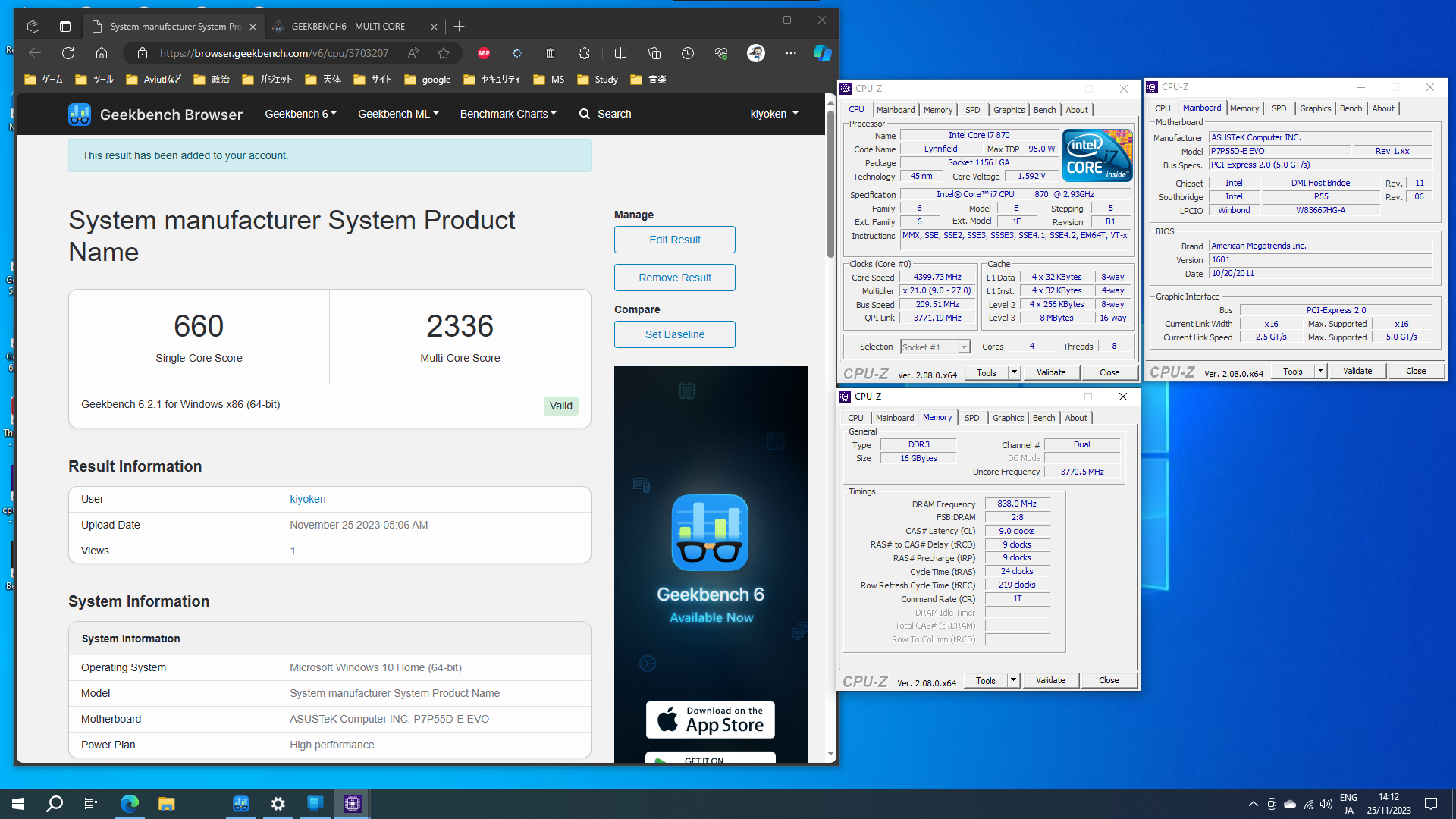Image resolution: width=1456 pixels, height=819 pixels.
Task: Click the Set Baseline button
Action: point(675,334)
